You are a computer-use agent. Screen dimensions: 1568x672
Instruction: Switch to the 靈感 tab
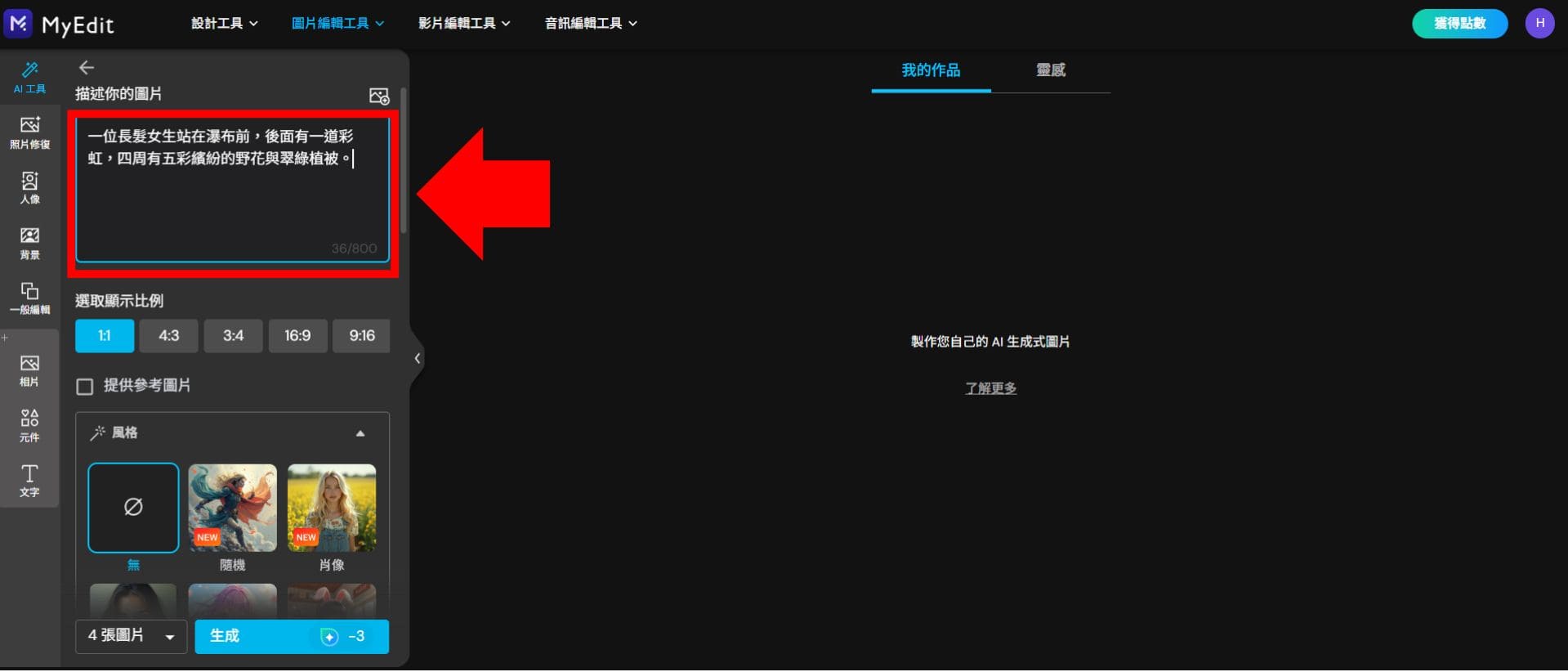[x=1050, y=70]
